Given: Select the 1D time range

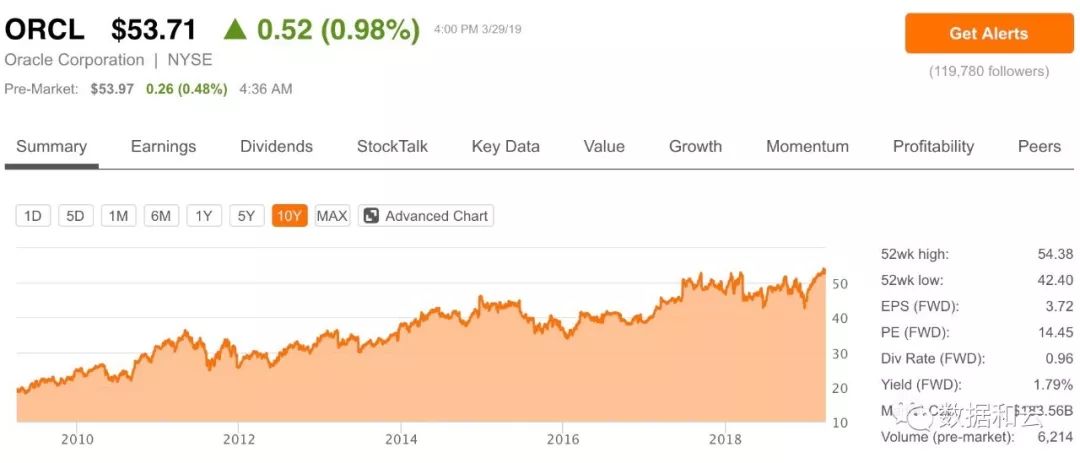Looking at the screenshot, I should (x=33, y=216).
